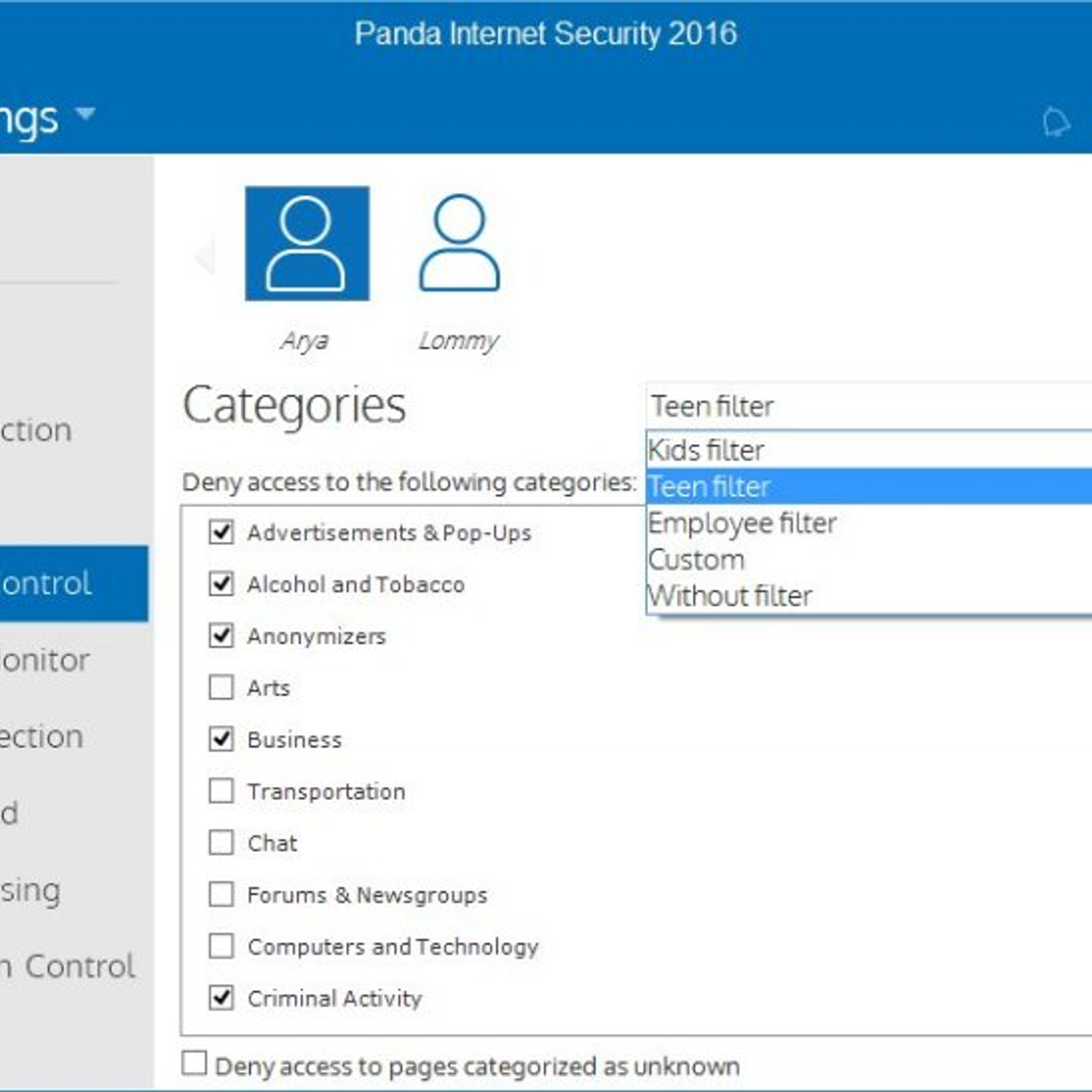Select the Arya user profile icon
The width and height of the screenshot is (1092, 1092).
click(x=307, y=243)
